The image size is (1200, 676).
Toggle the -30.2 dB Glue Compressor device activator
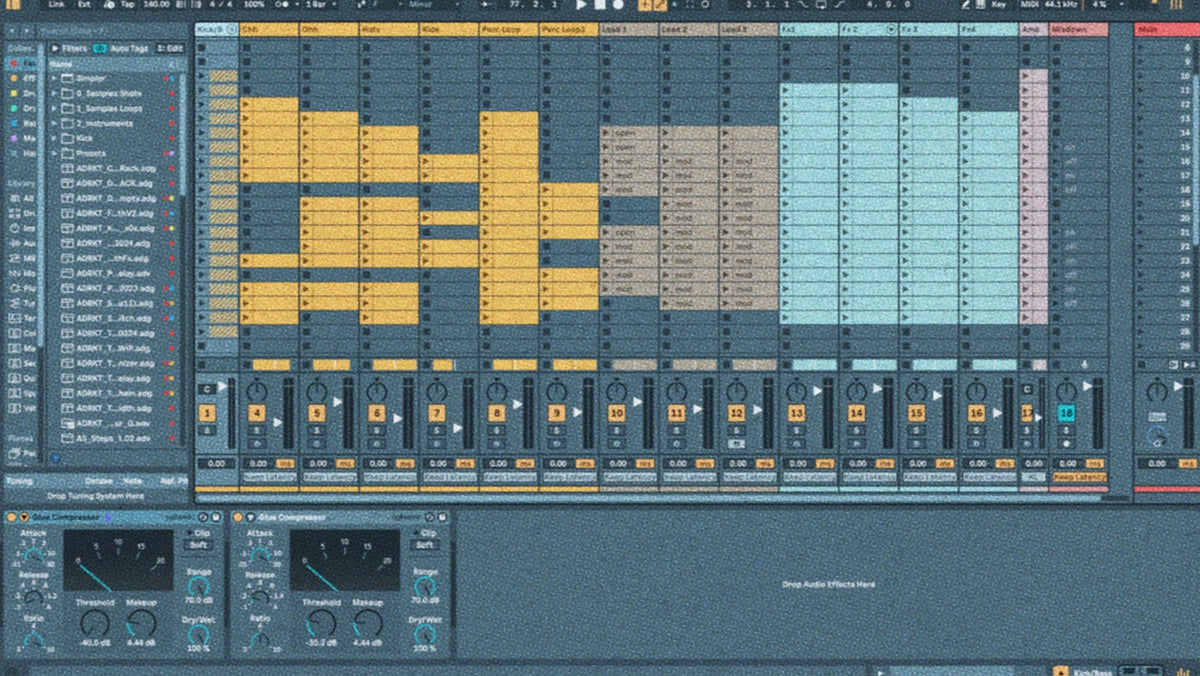coord(239,517)
